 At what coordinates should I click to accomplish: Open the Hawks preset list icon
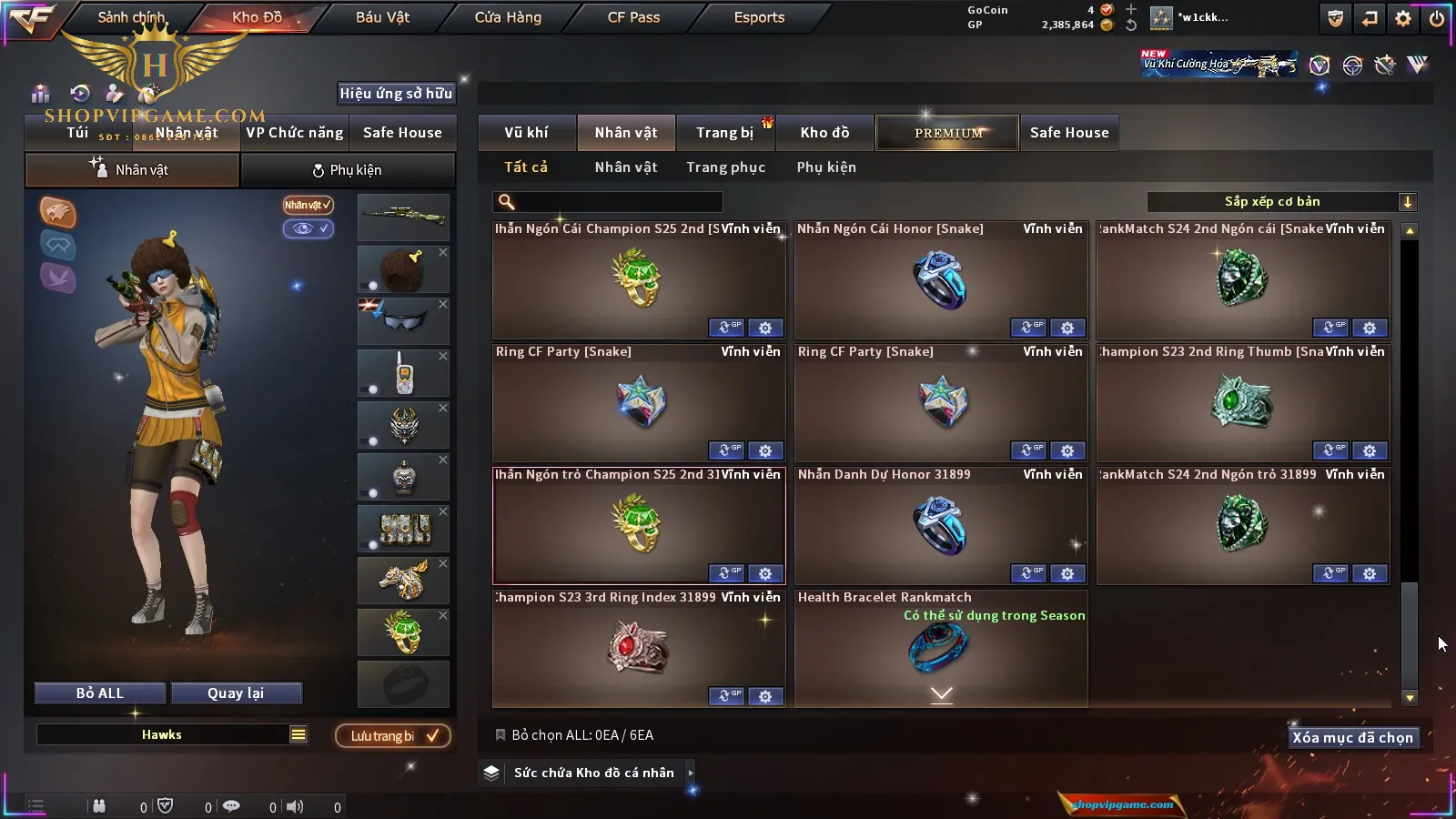click(x=298, y=734)
